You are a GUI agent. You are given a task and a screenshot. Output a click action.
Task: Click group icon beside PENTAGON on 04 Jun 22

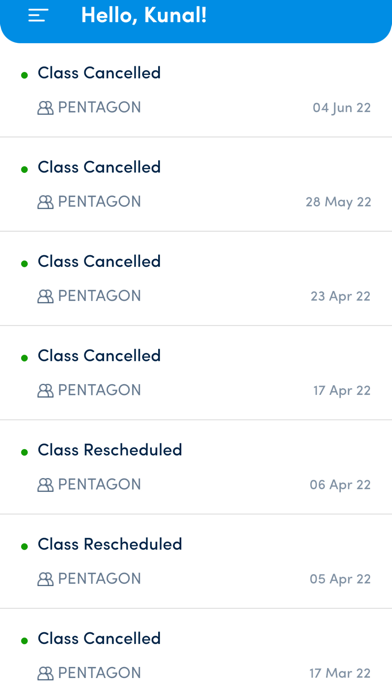(45, 108)
